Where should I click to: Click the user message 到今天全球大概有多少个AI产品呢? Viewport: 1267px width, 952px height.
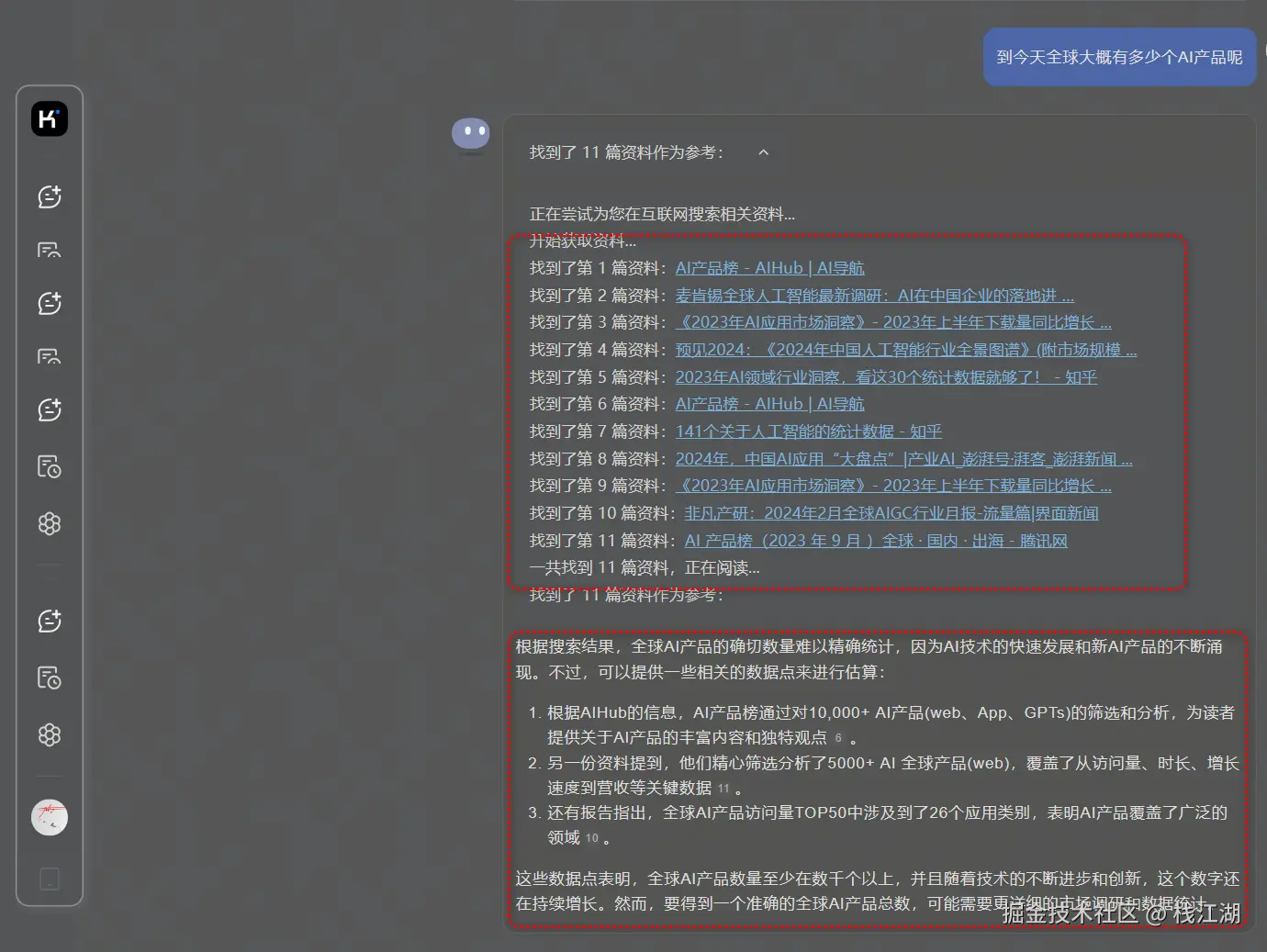coord(1119,57)
